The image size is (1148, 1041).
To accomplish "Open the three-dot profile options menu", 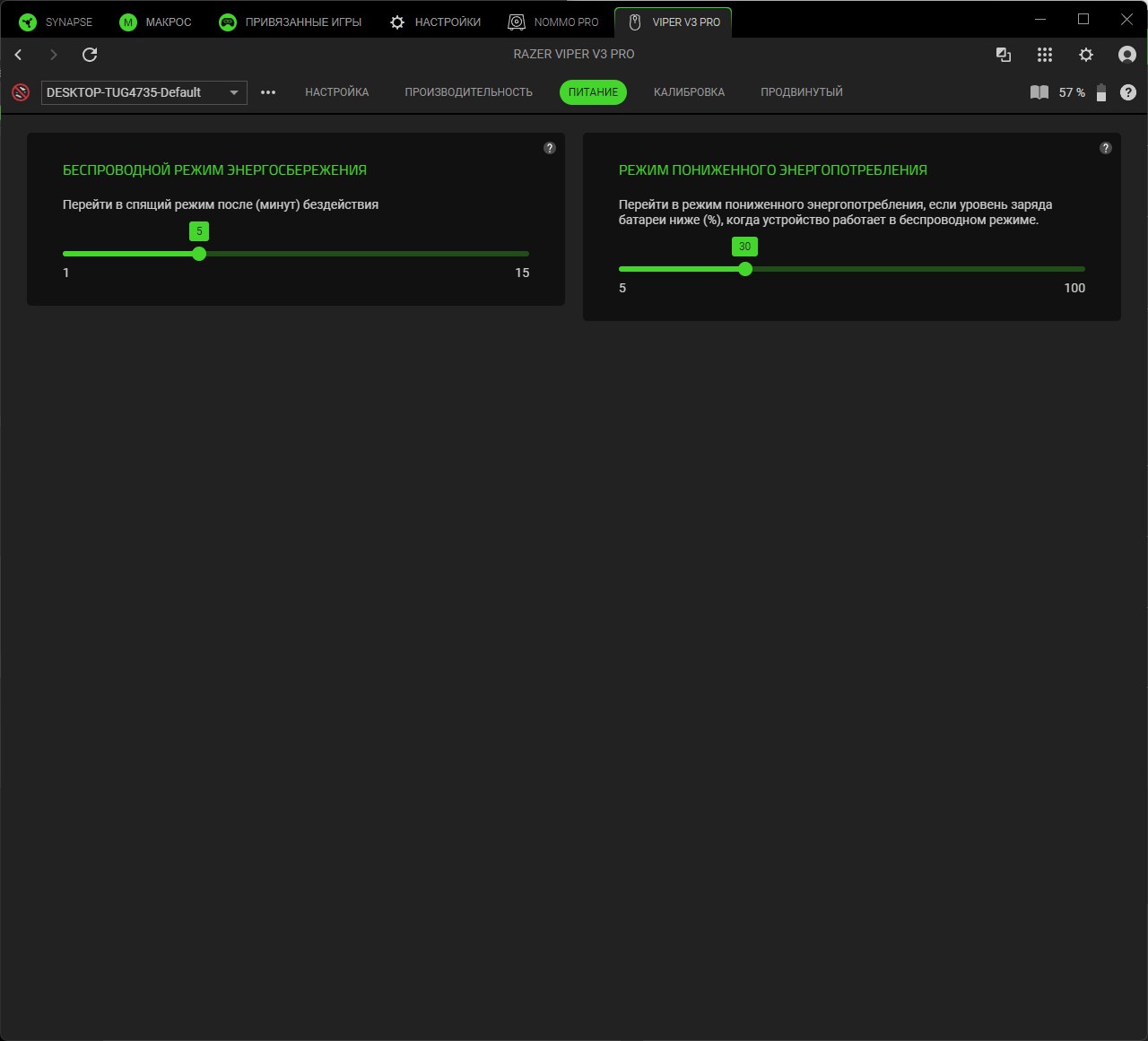I will pyautogui.click(x=268, y=92).
